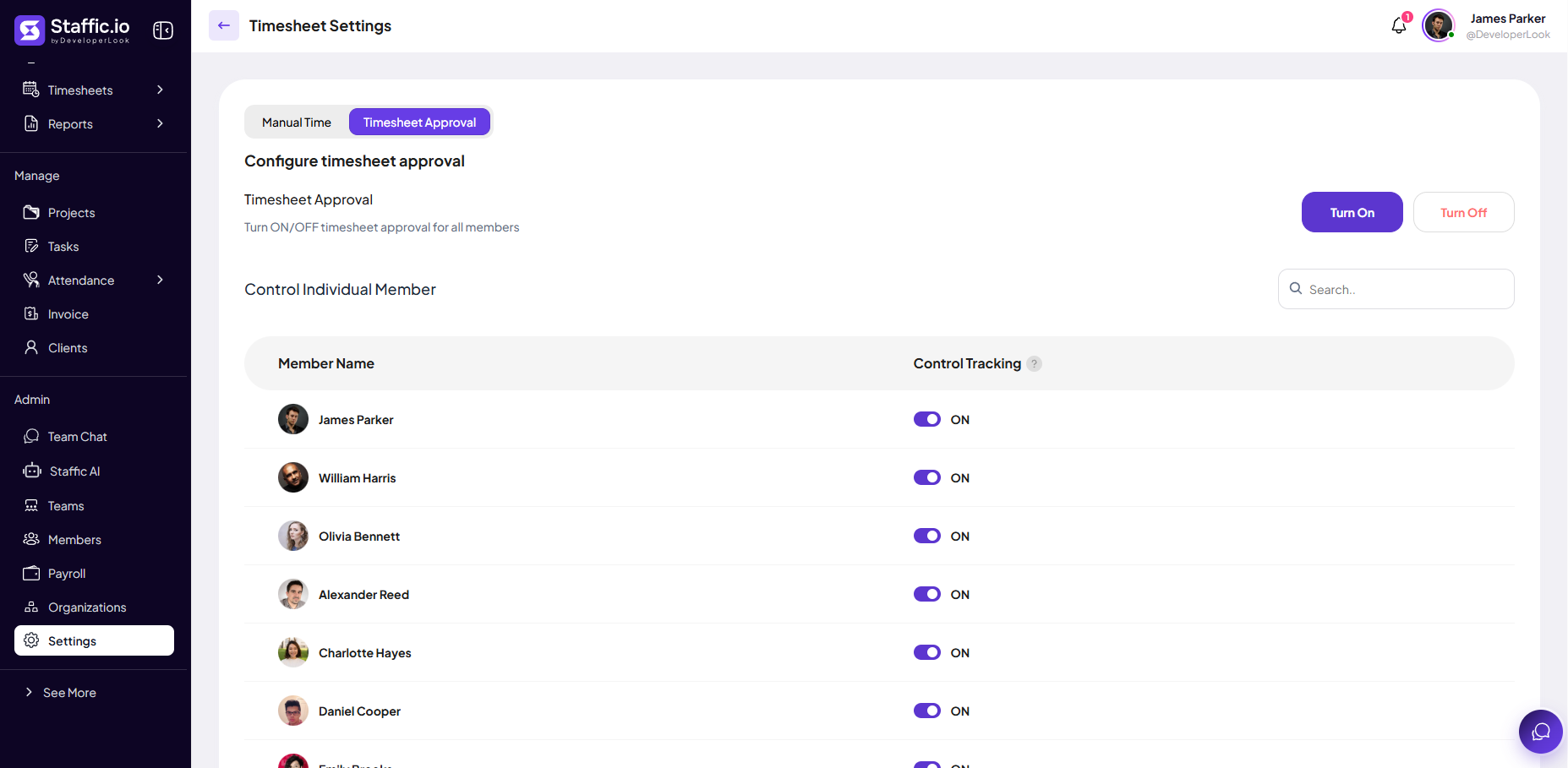Click the Reports document icon

coord(31,123)
